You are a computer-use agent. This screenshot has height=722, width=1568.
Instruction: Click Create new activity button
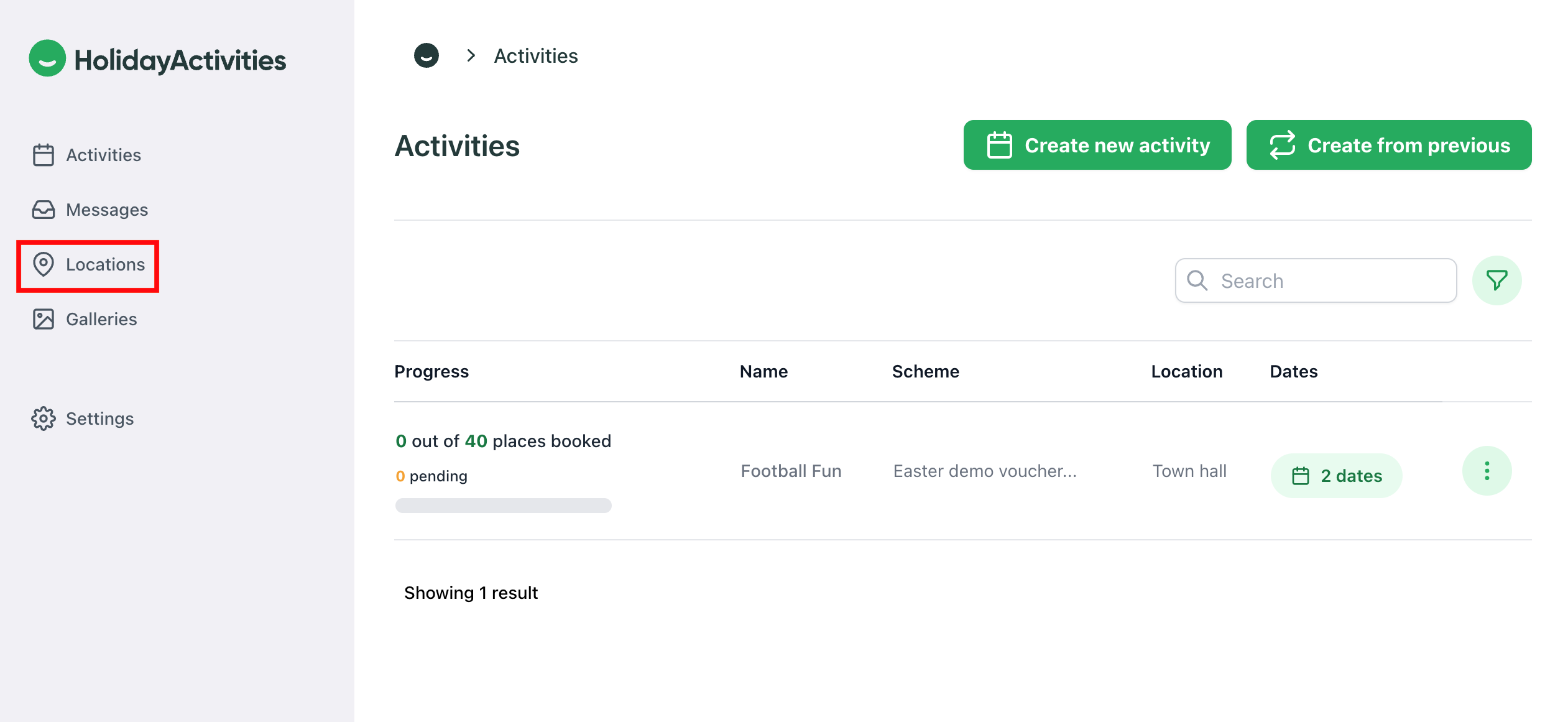point(1097,145)
